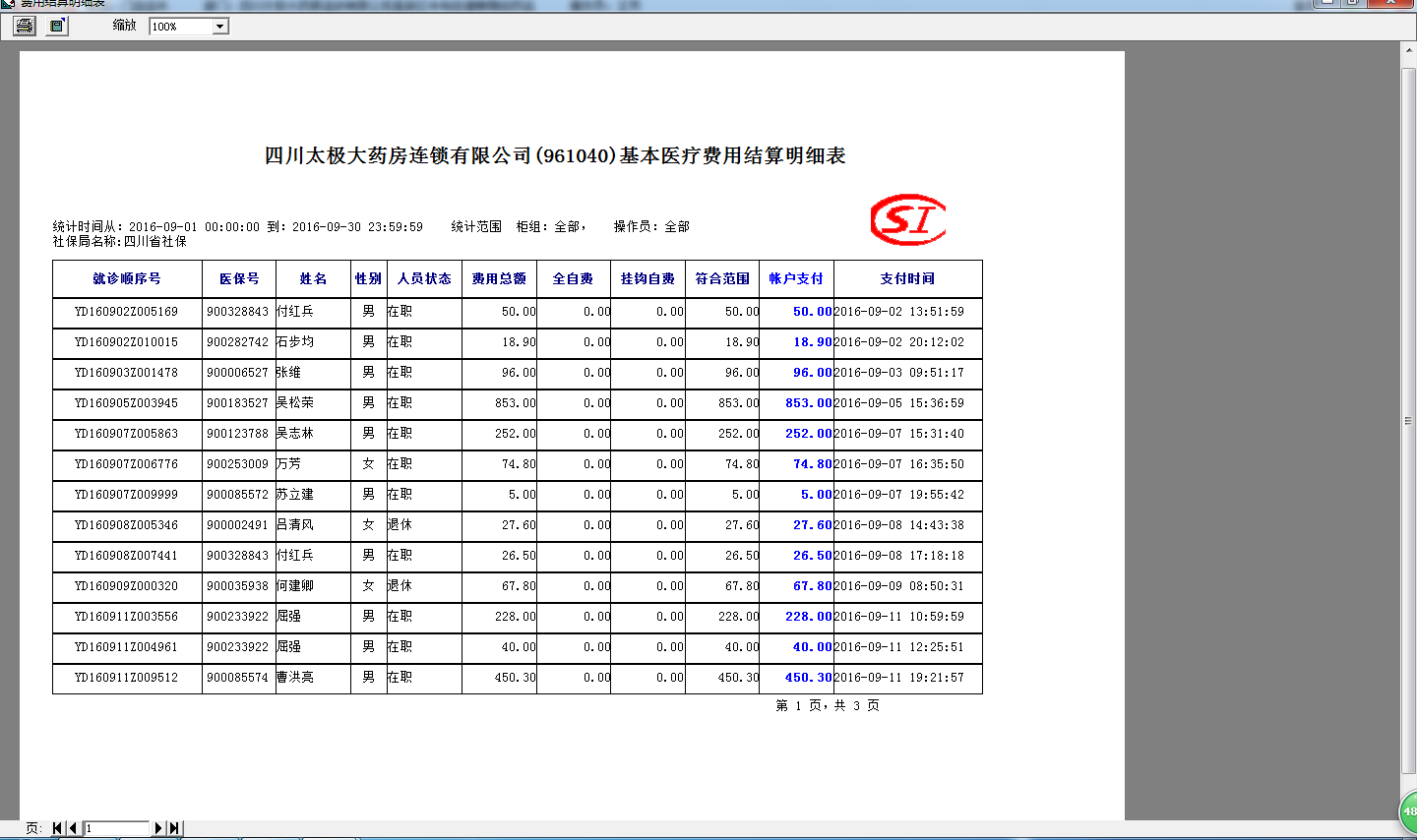
Task: Click insurance number 900006527
Action: [237, 373]
